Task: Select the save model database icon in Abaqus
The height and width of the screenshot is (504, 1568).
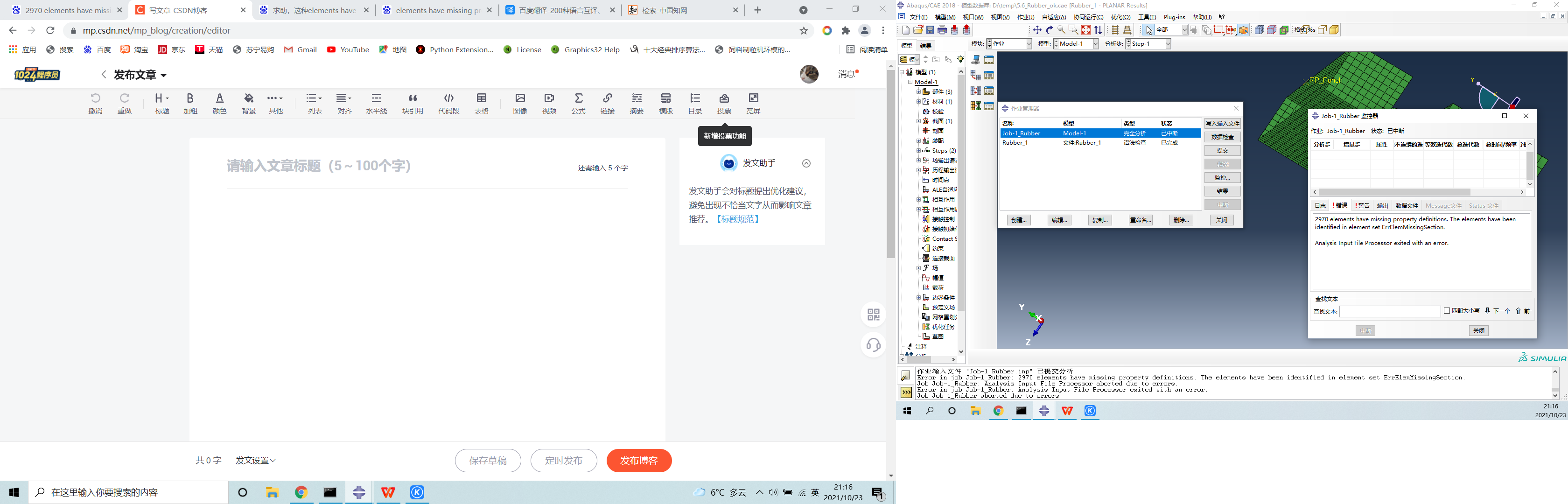Action: click(x=930, y=30)
